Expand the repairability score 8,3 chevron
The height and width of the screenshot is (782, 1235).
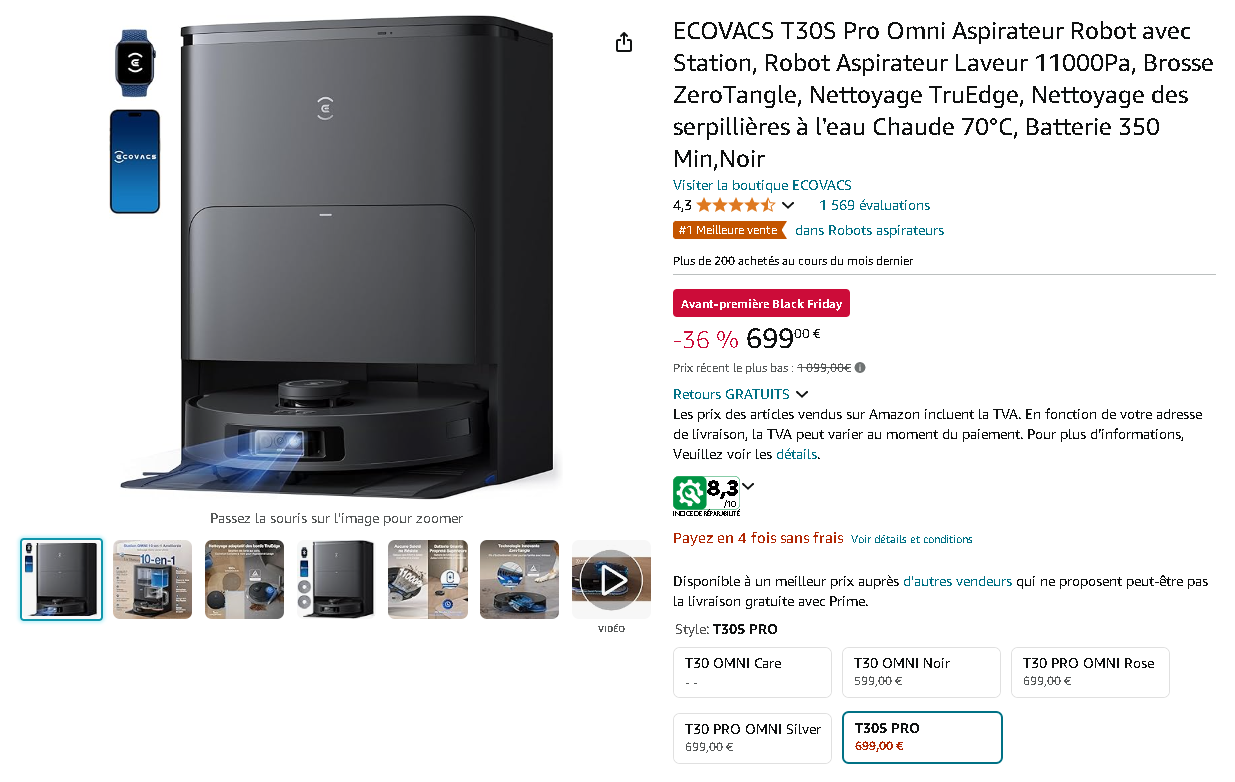tap(748, 486)
